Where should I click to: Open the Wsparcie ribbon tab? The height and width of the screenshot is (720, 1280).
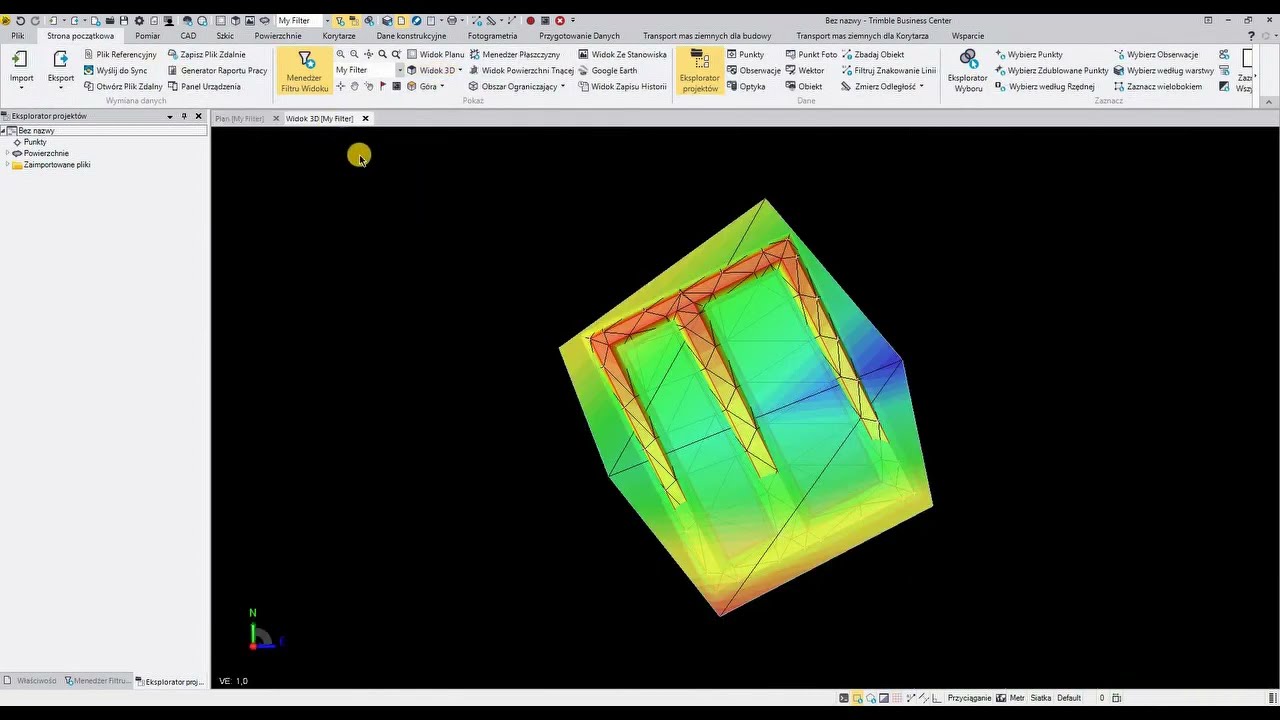click(968, 36)
